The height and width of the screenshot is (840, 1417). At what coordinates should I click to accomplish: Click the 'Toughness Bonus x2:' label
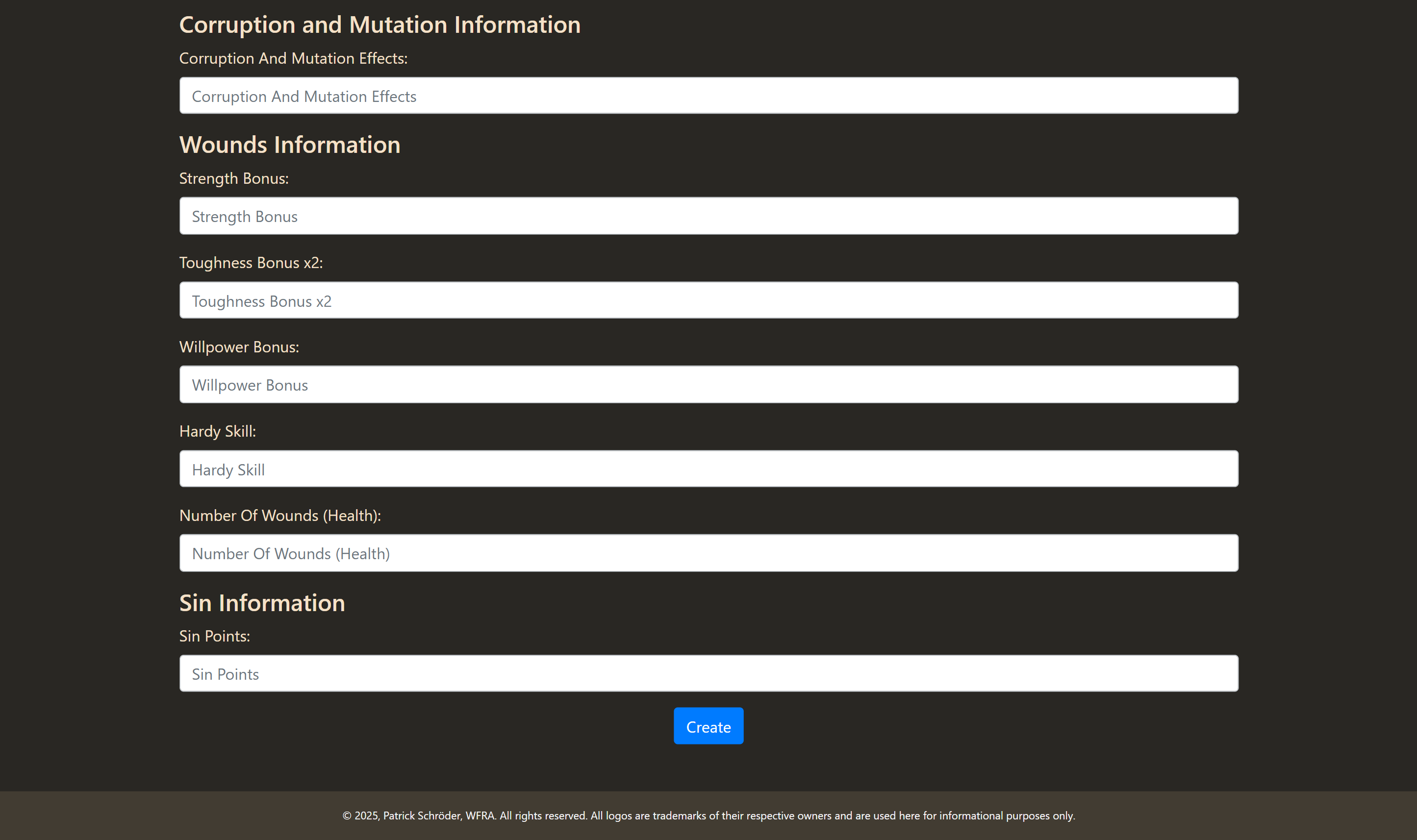(x=251, y=263)
